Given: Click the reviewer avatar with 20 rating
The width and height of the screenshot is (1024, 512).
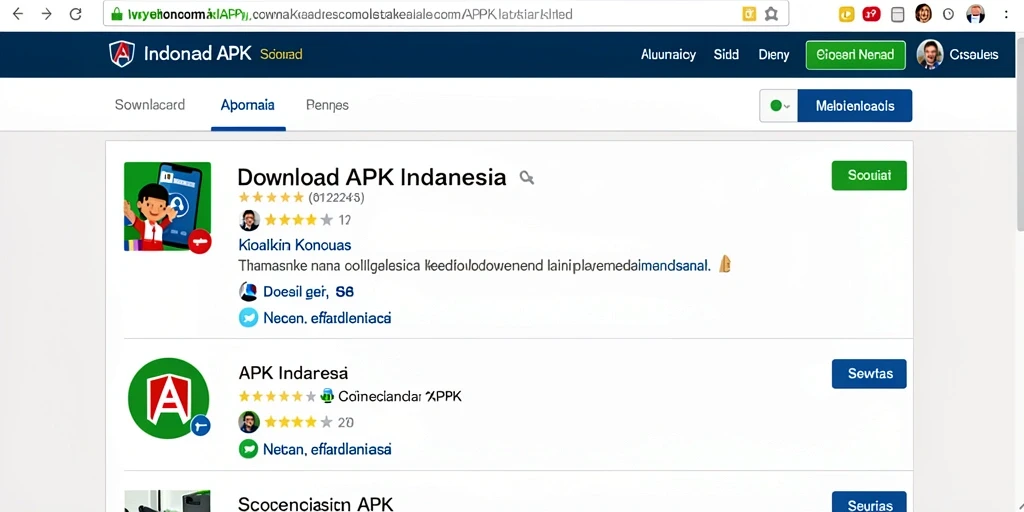Looking at the screenshot, I should 249,422.
